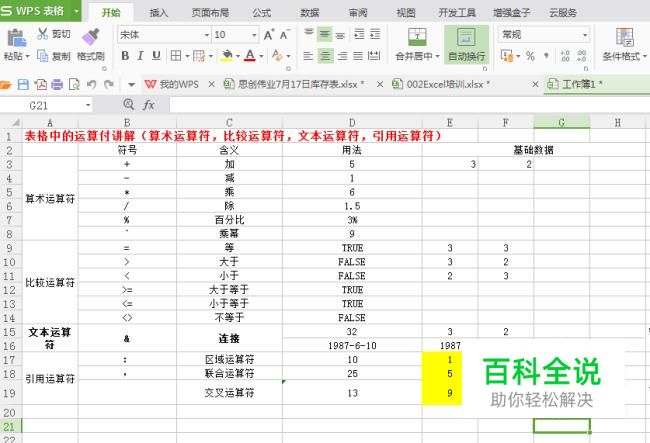This screenshot has width=650, height=443.
Task: Close the 002Excel培训.xlsx tab
Action: coord(535,85)
